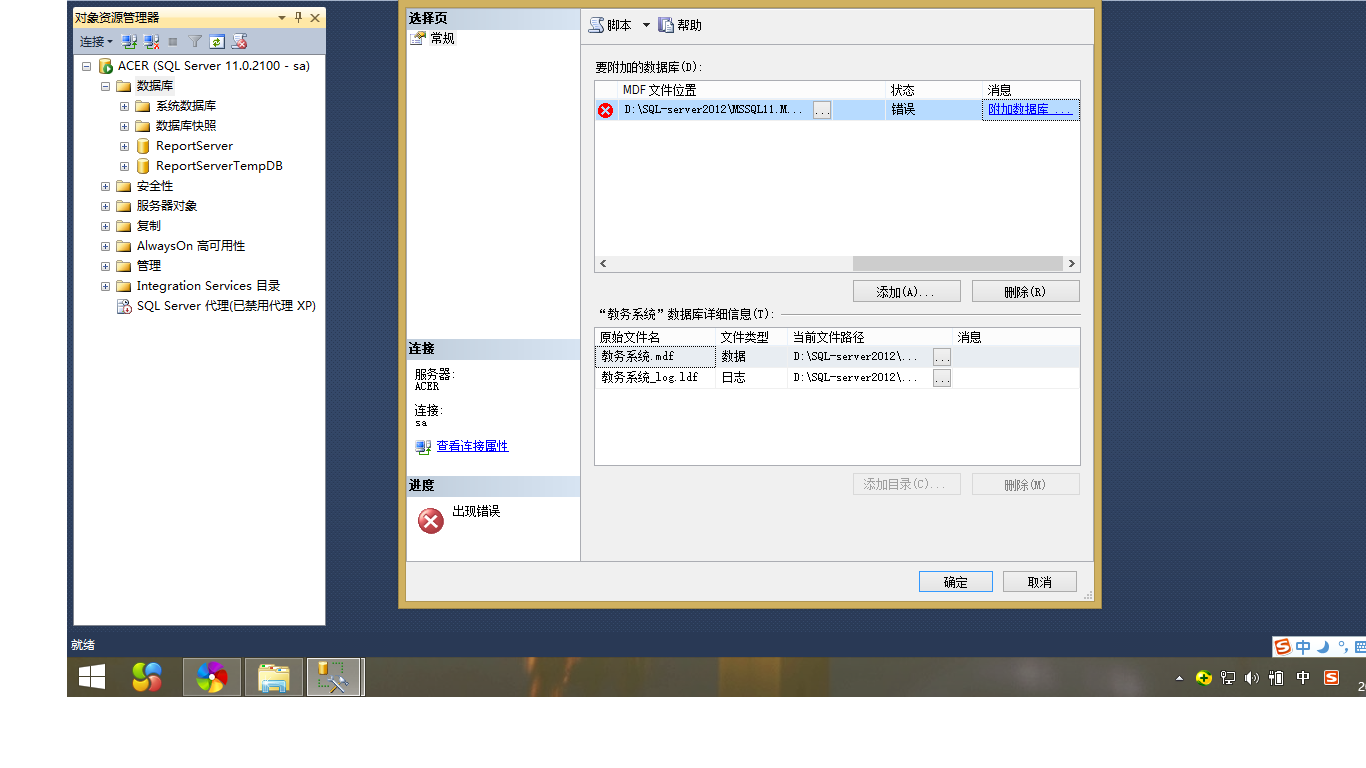Viewport: 1366px width, 768px height.
Task: Click the red error icon in MDF row
Action: (605, 110)
